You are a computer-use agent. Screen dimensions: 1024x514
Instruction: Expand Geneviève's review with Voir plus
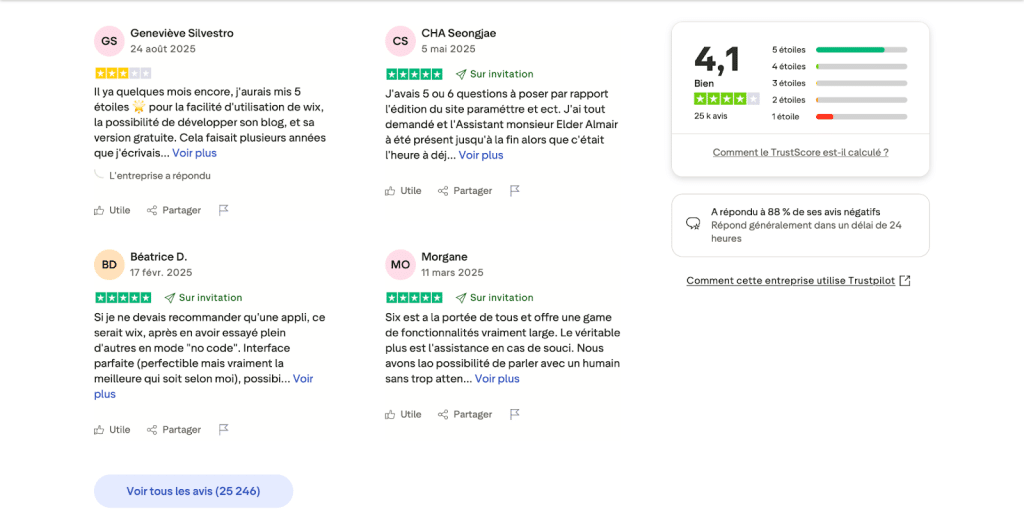194,153
